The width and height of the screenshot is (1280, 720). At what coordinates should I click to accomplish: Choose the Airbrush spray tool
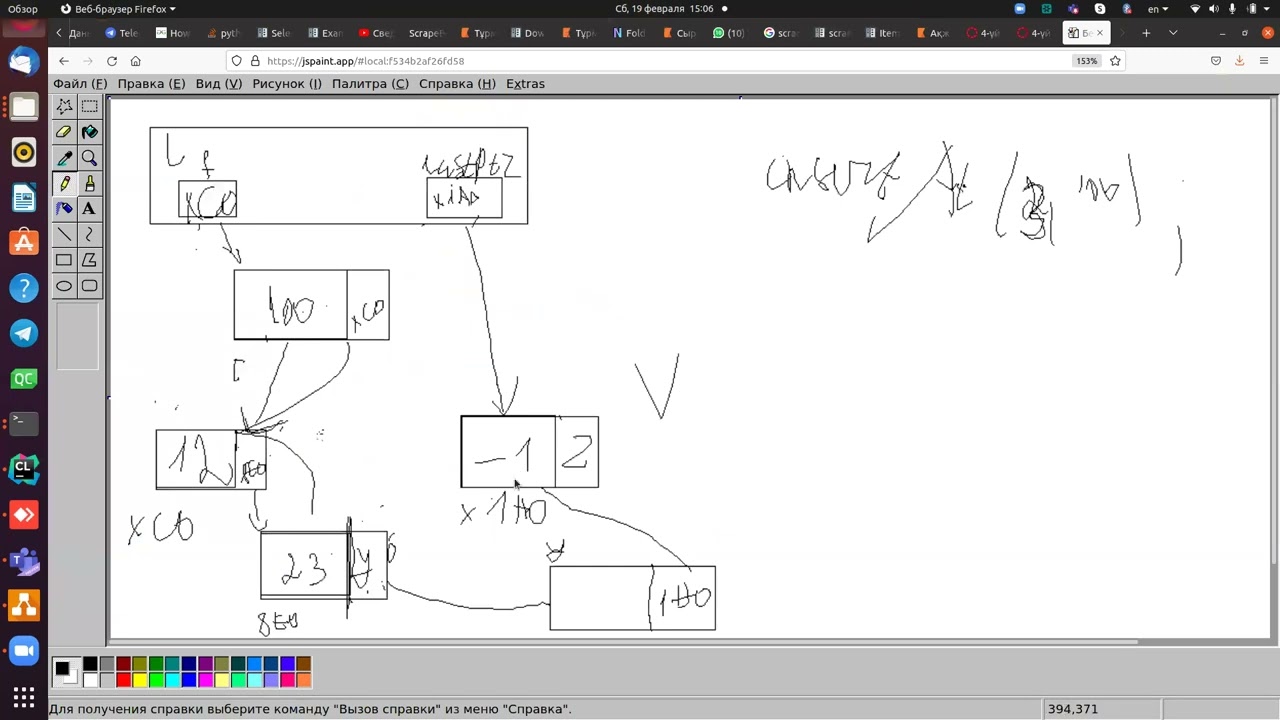click(64, 209)
